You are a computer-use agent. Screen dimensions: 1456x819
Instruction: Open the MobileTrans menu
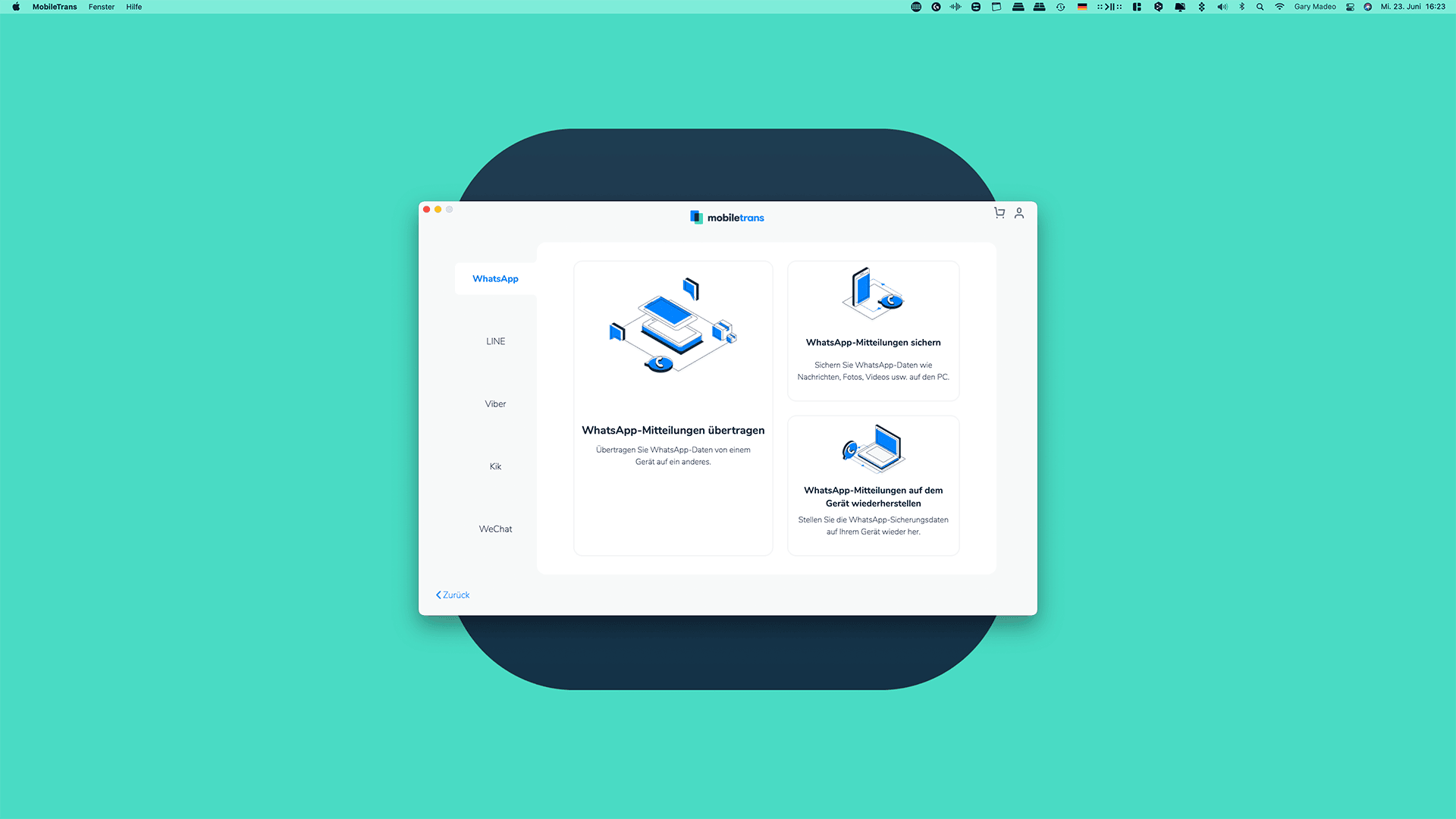pos(55,7)
